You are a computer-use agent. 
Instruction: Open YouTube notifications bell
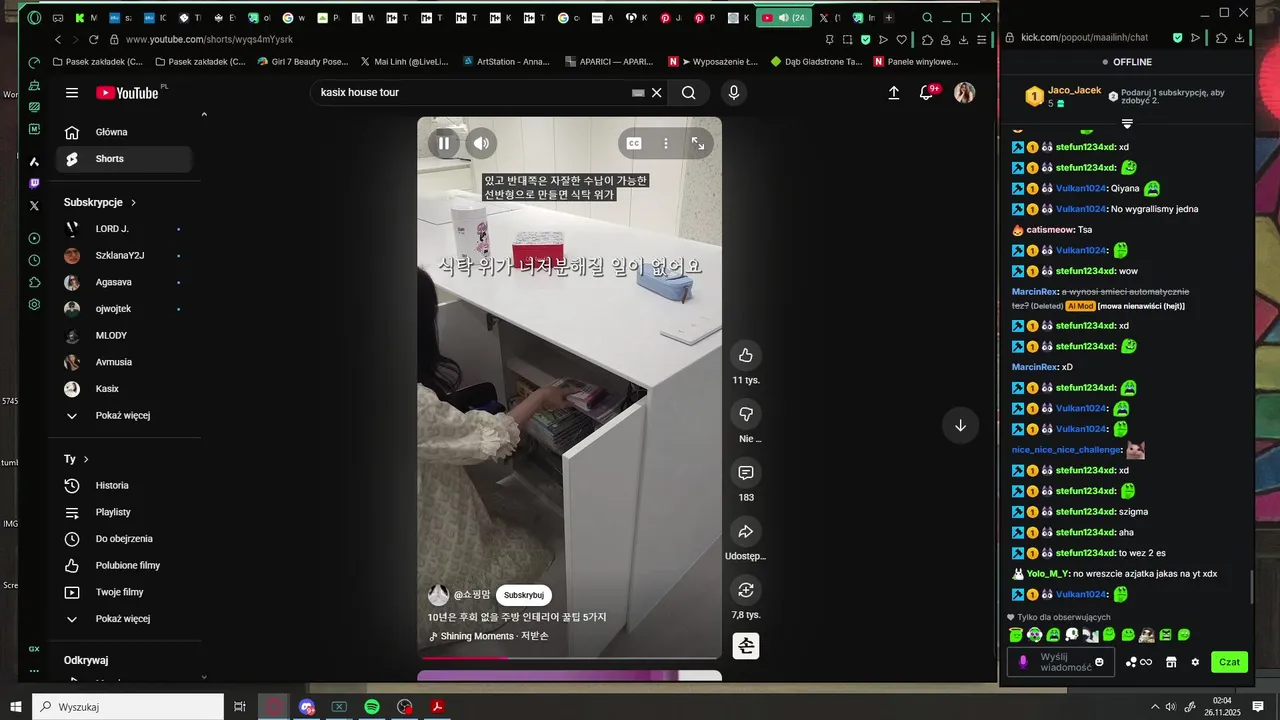coord(927,93)
